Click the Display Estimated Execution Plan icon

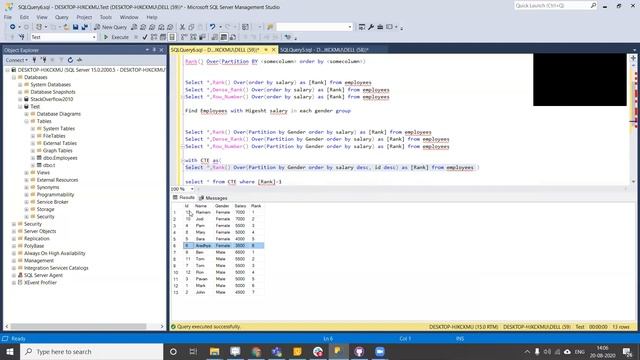point(154,37)
